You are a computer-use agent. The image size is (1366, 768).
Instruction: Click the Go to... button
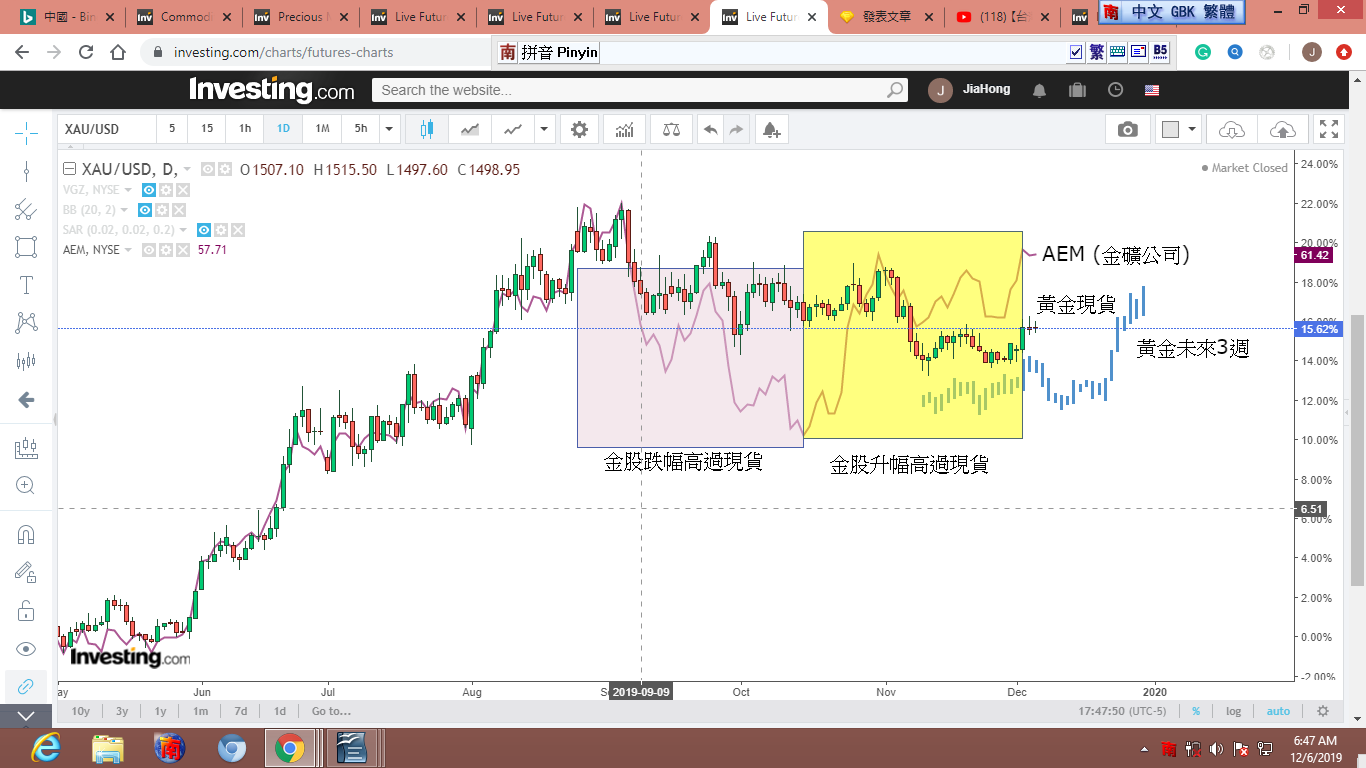(x=331, y=711)
